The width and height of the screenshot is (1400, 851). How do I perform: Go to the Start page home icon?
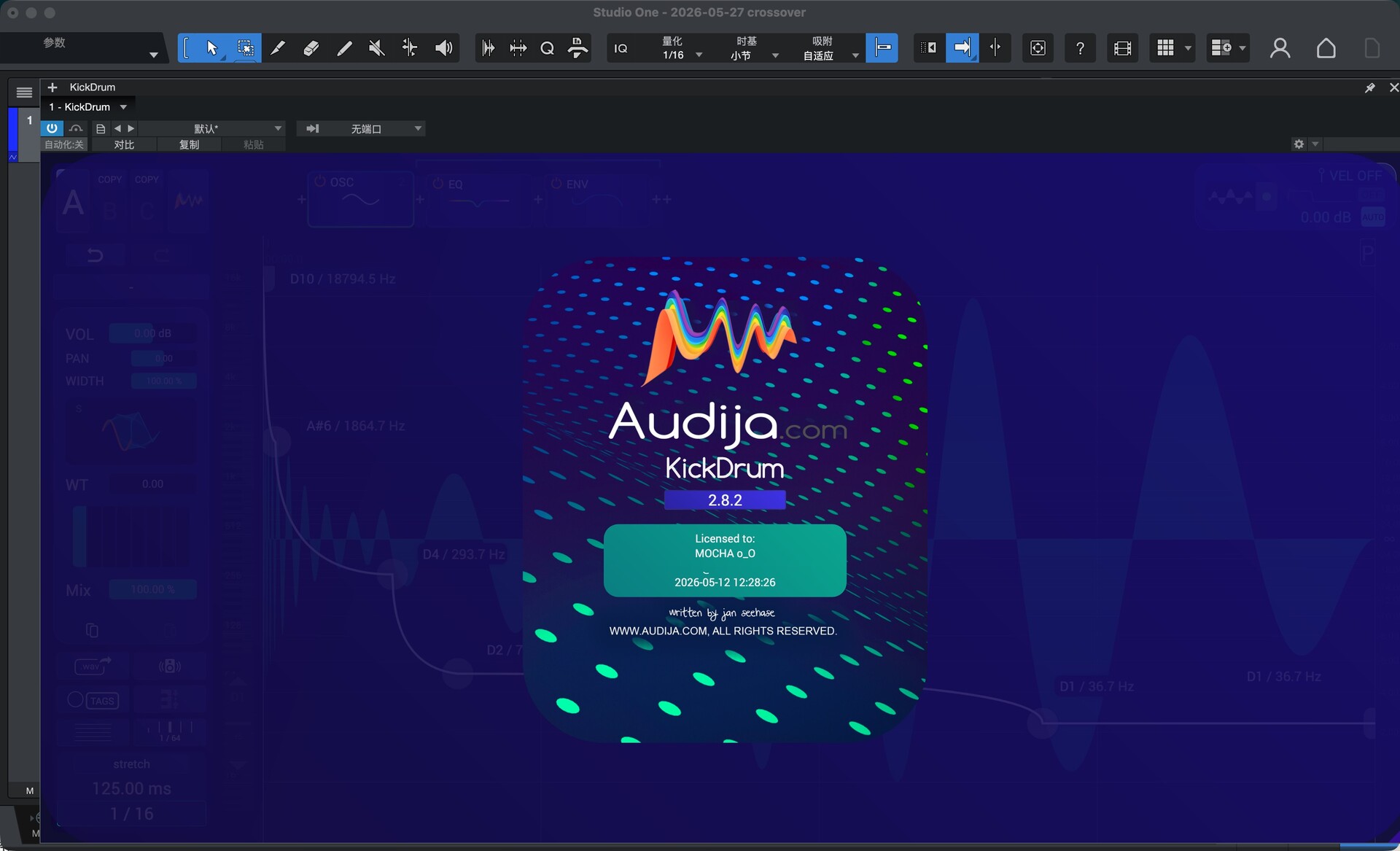[x=1326, y=48]
